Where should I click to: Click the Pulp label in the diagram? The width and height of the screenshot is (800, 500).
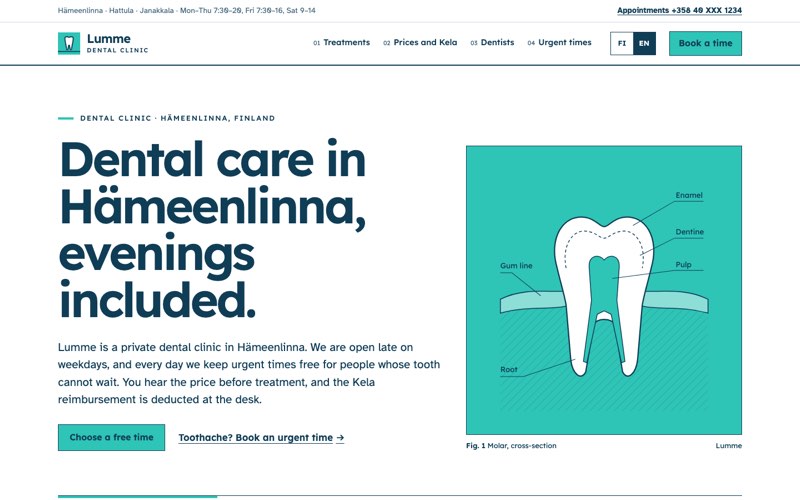click(683, 265)
